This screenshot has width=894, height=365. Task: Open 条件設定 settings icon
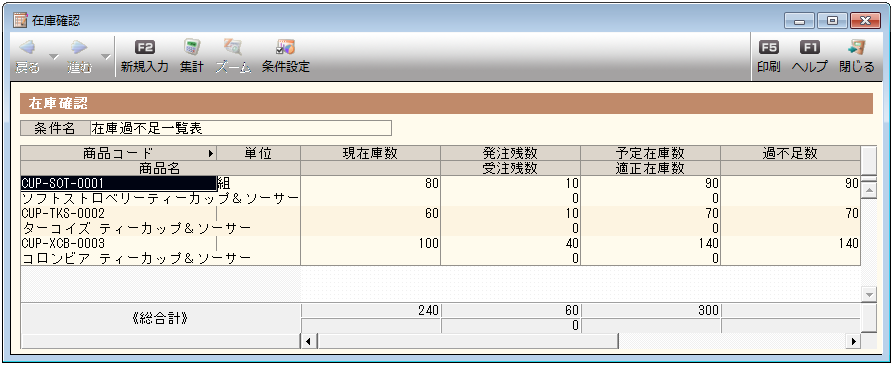pos(285,47)
